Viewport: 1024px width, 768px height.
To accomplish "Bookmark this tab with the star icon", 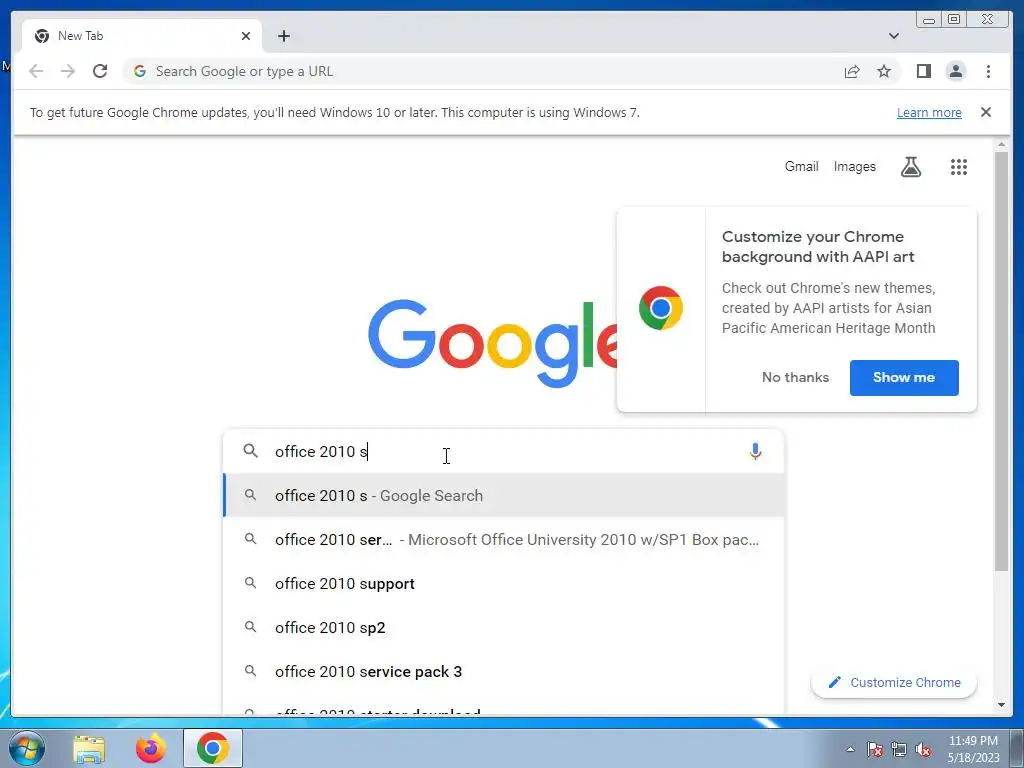I will coord(884,71).
